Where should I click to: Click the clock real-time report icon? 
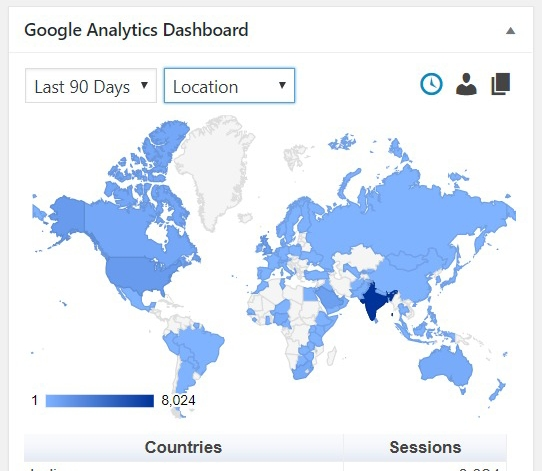(x=431, y=84)
